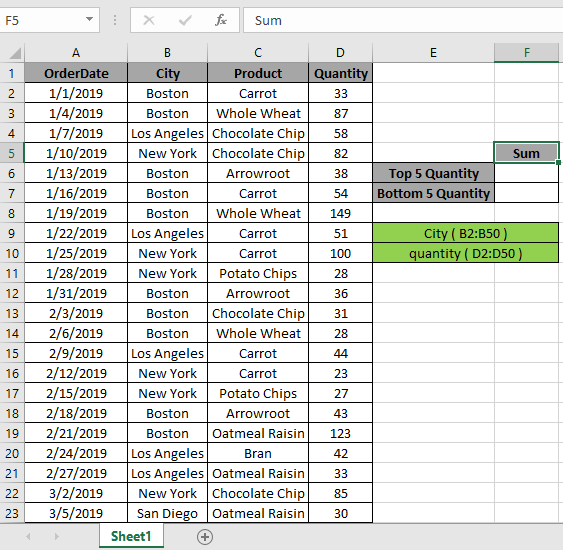
Task: Click the Insert Function fx icon
Action: click(221, 20)
